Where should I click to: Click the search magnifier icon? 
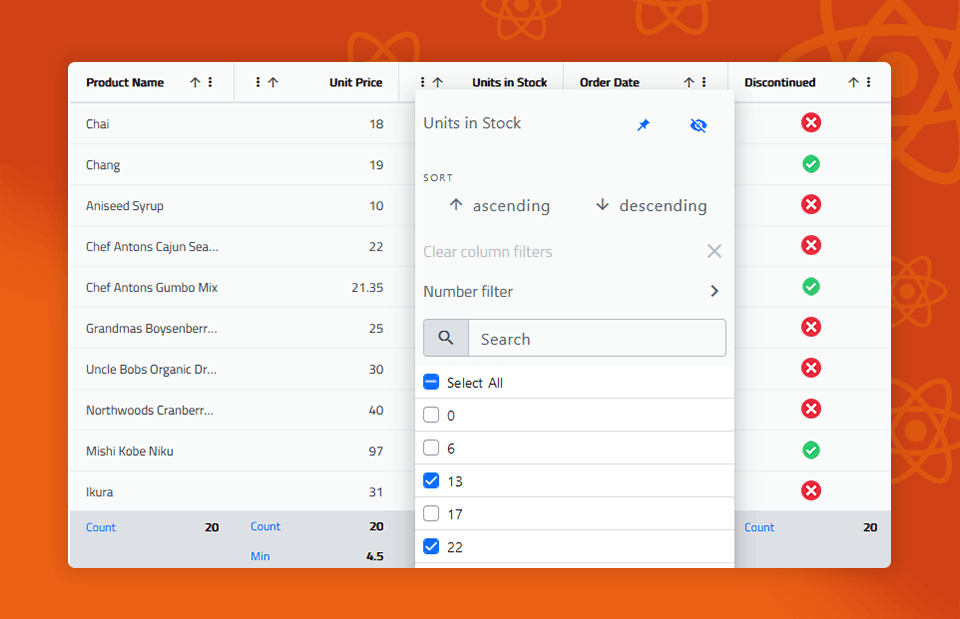[x=446, y=338]
